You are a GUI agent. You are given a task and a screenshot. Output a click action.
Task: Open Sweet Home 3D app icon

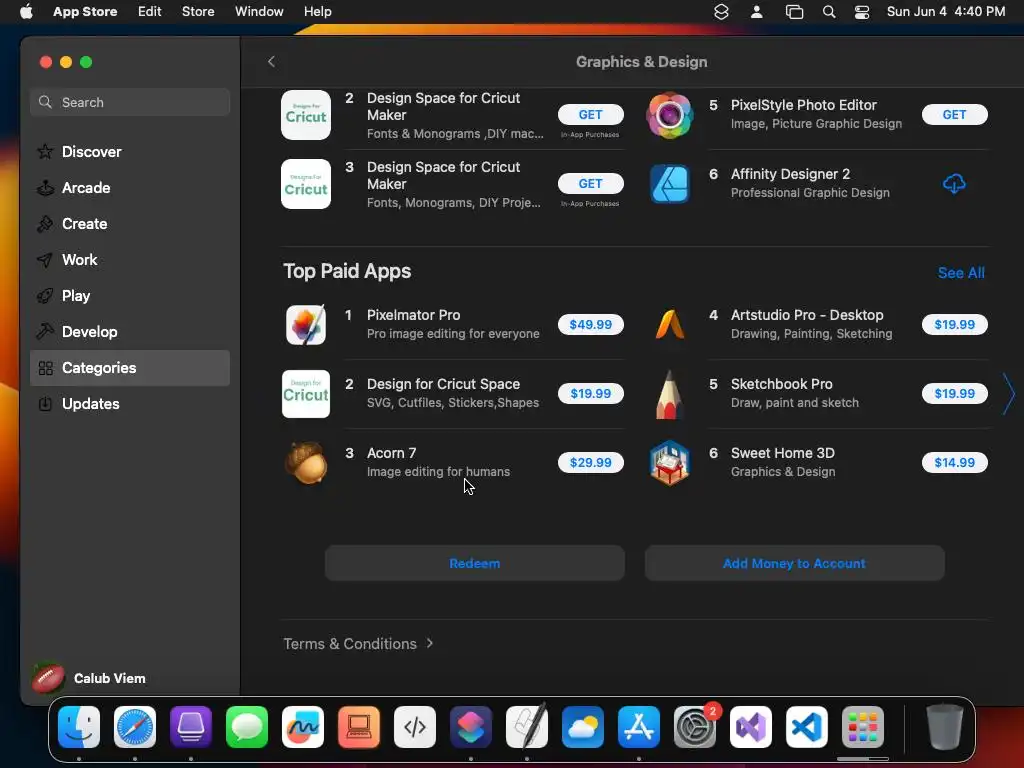(669, 462)
